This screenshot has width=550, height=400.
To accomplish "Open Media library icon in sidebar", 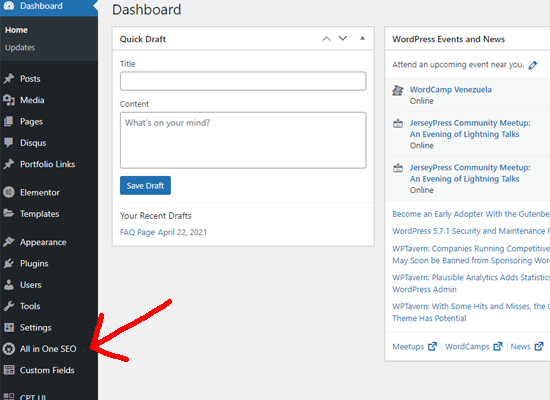I will pyautogui.click(x=9, y=100).
